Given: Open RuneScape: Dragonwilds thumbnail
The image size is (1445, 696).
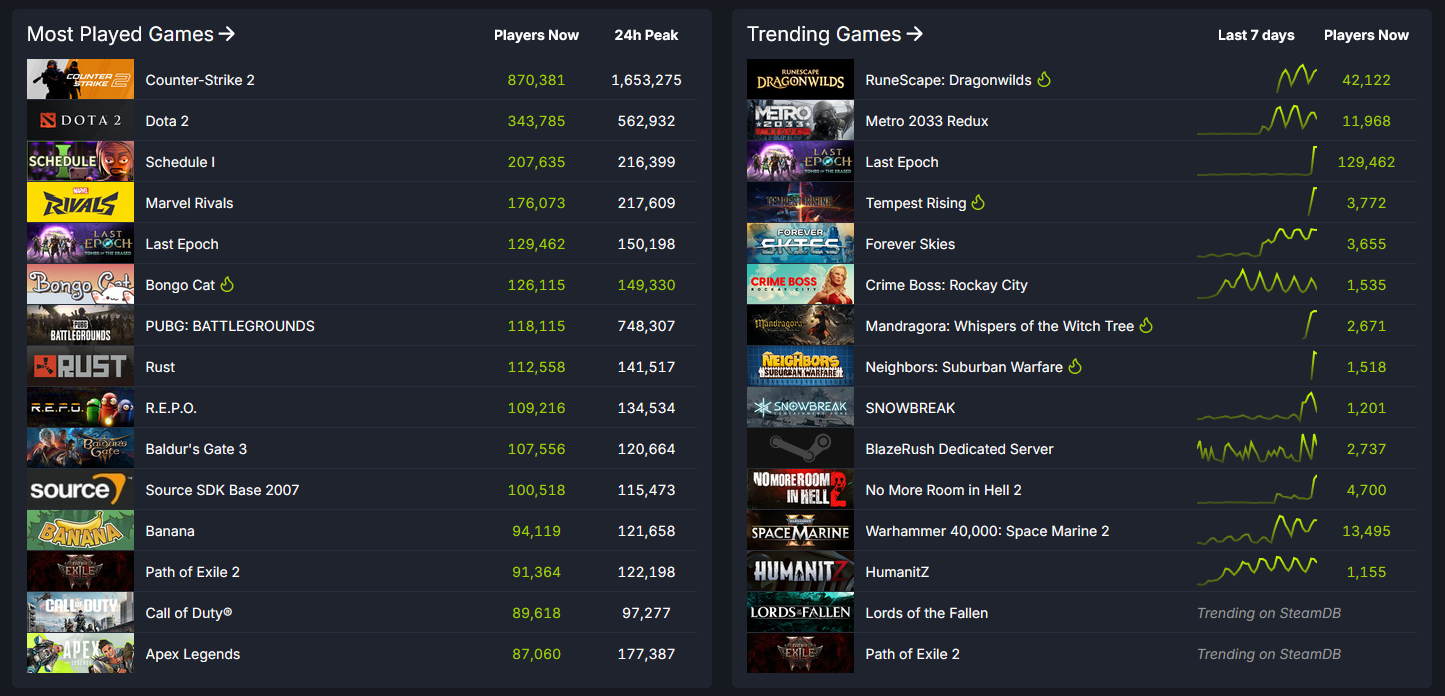Looking at the screenshot, I should coord(800,80).
